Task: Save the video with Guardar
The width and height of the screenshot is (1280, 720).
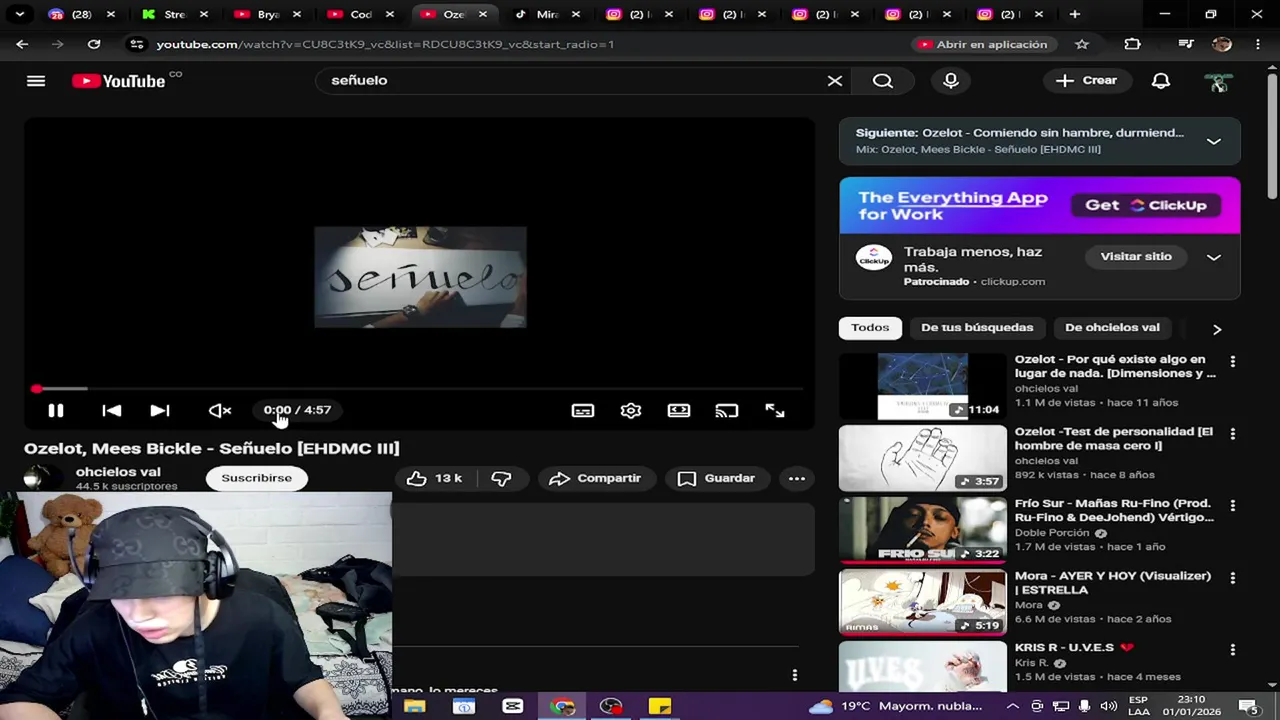Action: [x=716, y=479]
